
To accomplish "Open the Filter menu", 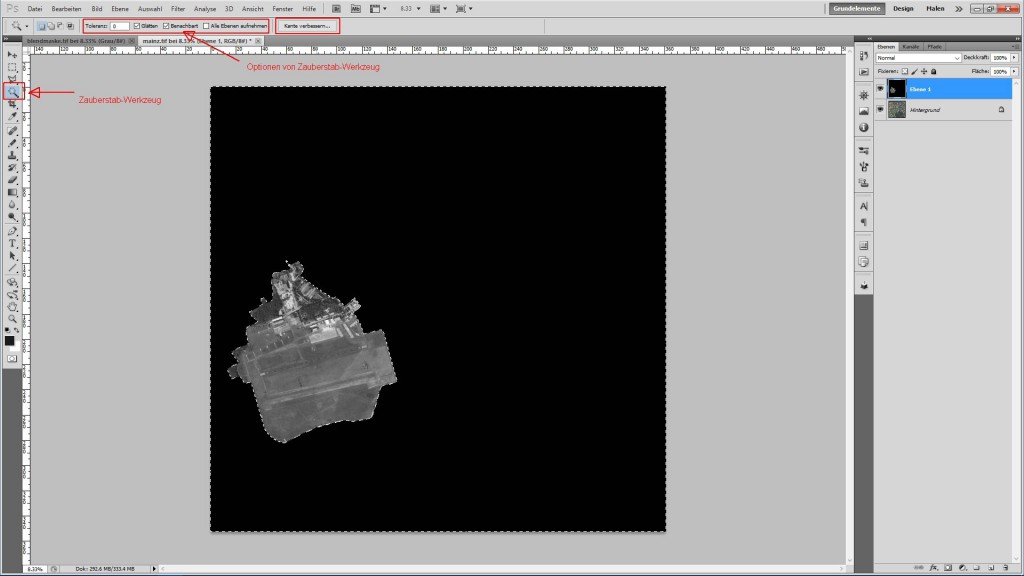I will click(x=178, y=8).
